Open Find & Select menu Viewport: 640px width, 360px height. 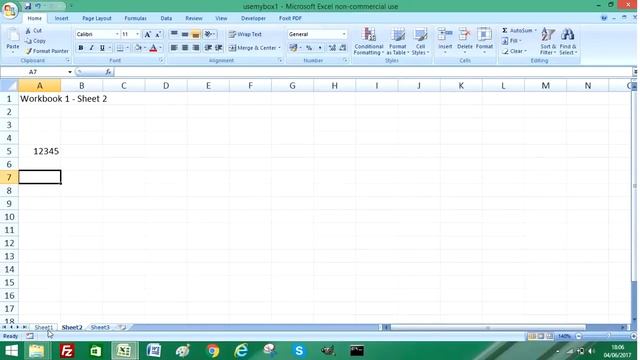coord(567,41)
